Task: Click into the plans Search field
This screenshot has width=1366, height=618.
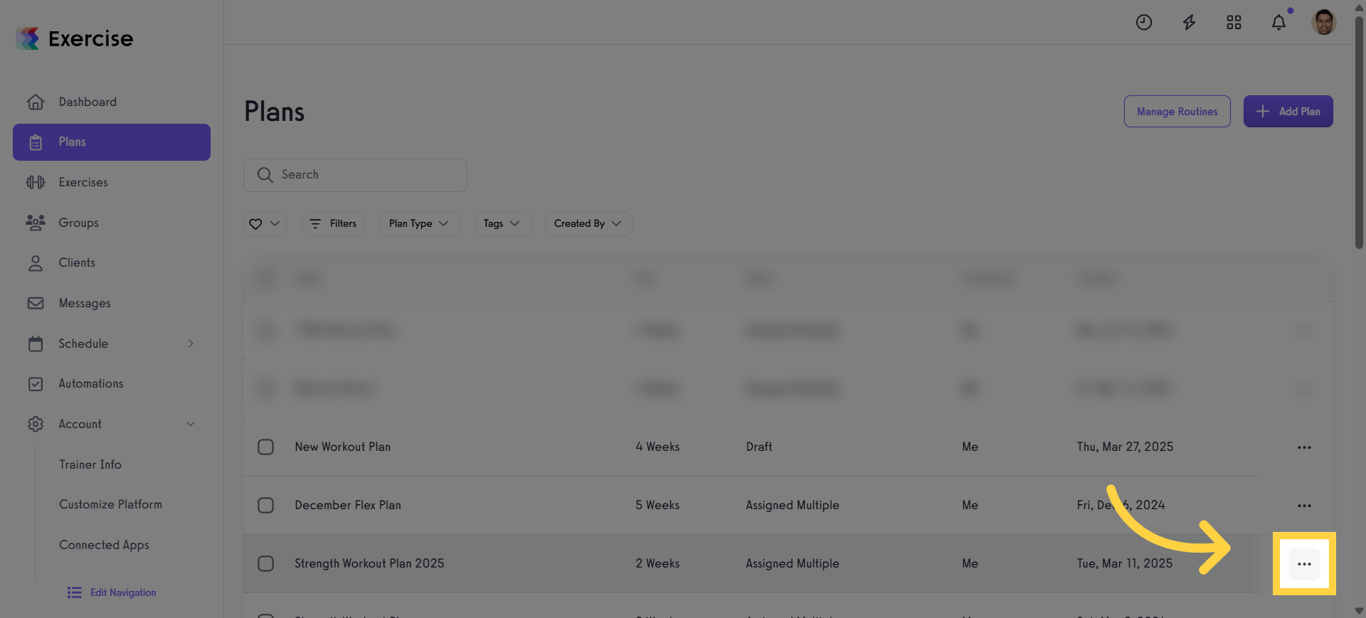Action: 355,175
